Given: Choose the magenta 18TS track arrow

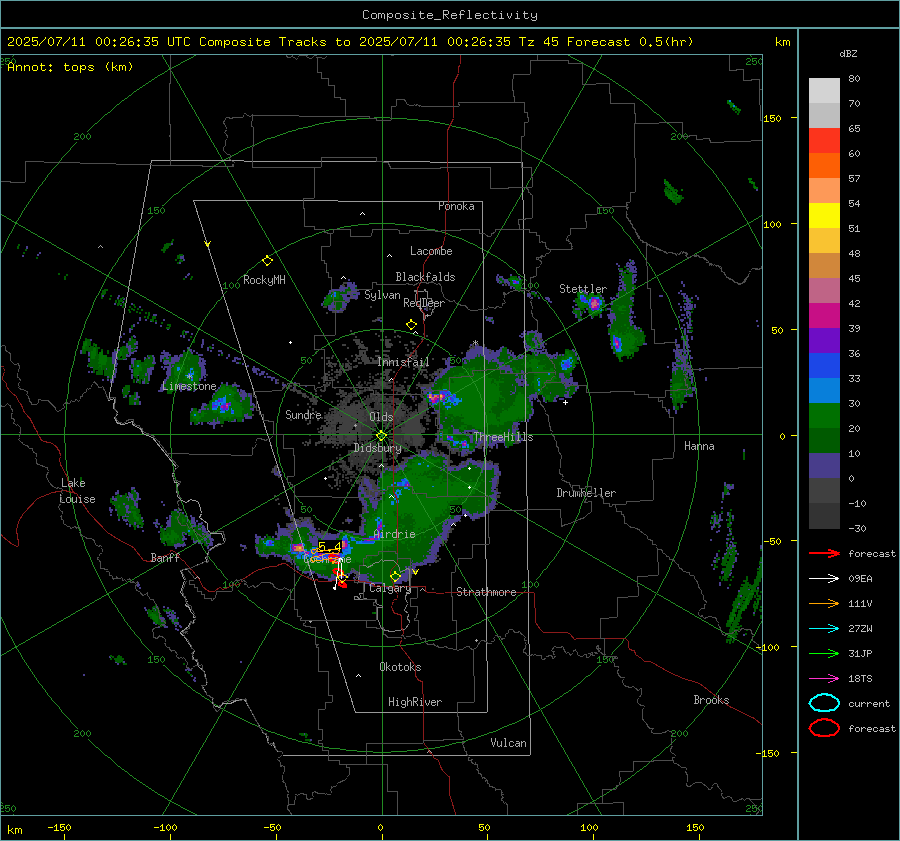Looking at the screenshot, I should pos(824,679).
